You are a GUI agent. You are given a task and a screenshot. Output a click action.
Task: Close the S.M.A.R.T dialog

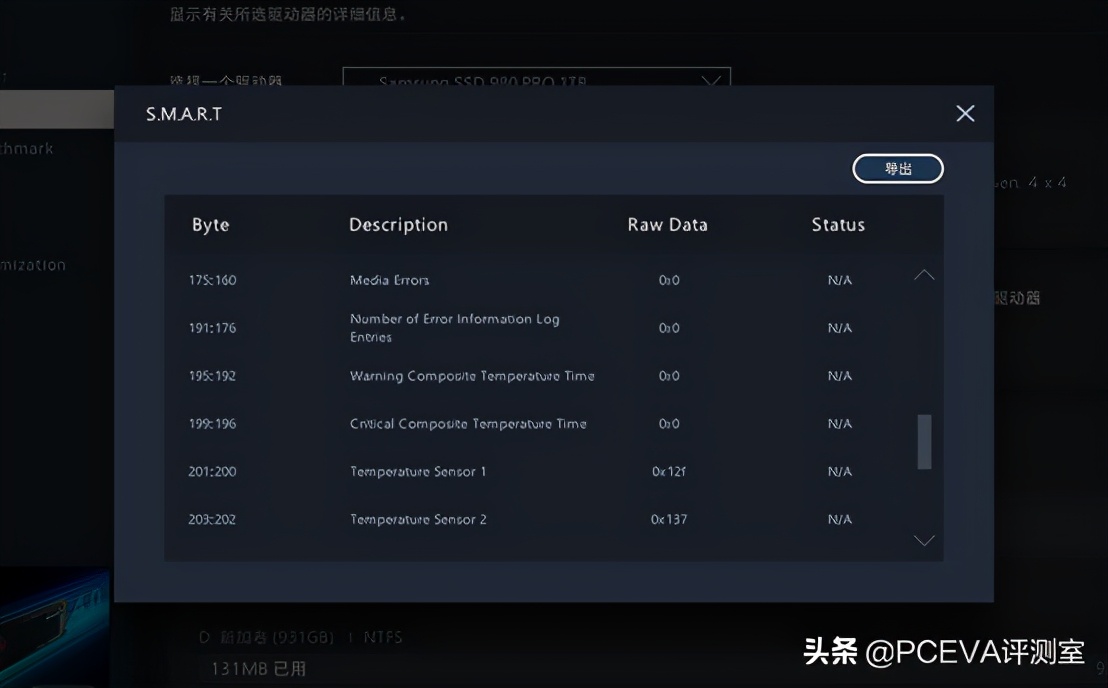[x=964, y=113]
